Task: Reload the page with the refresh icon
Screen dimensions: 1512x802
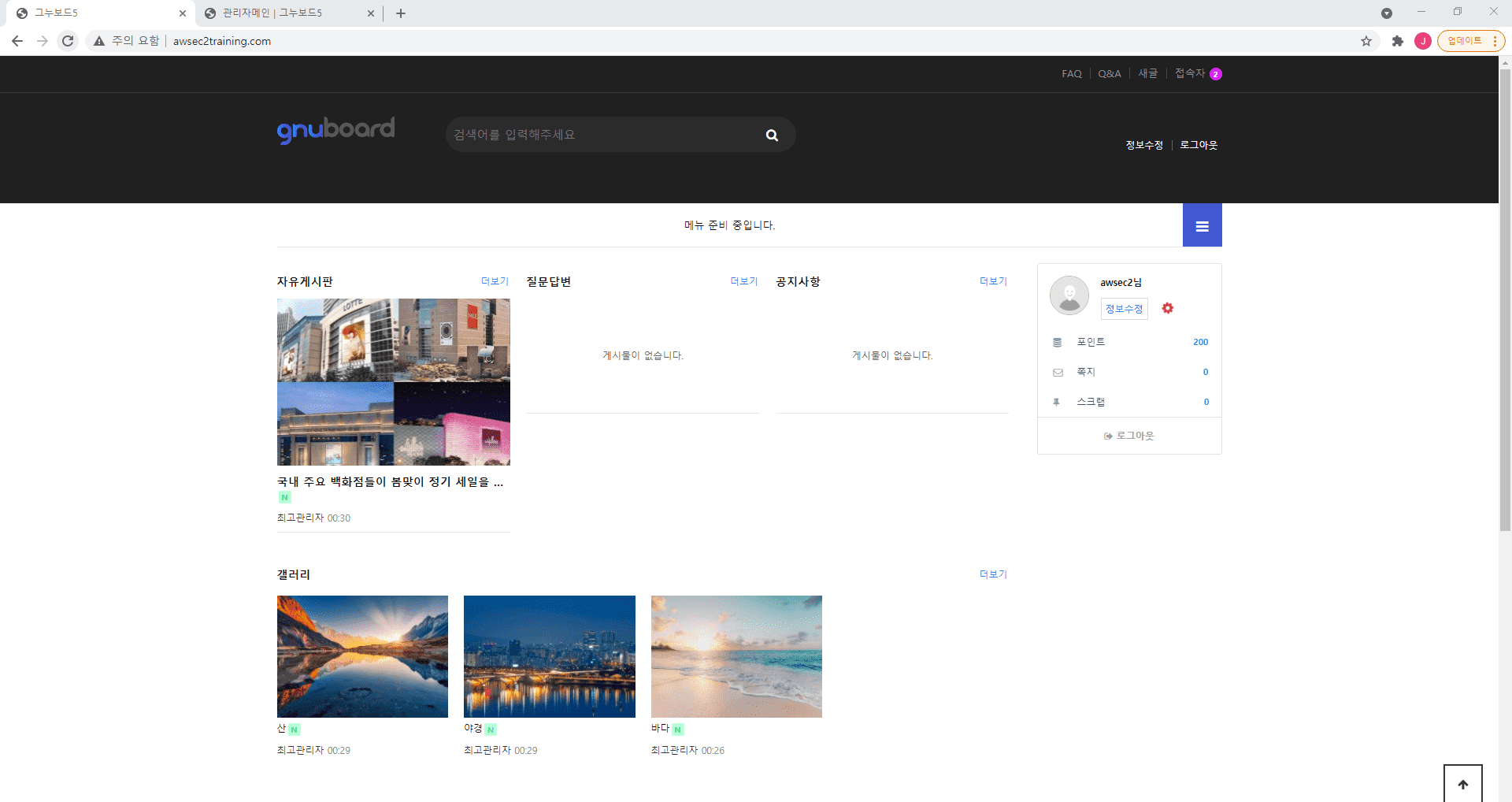Action: (x=69, y=41)
